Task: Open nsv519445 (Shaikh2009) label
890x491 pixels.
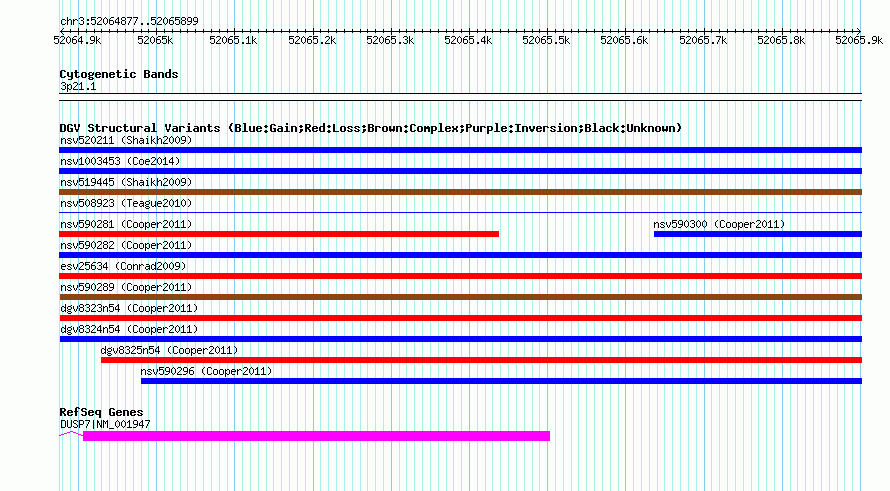Action: point(126,182)
